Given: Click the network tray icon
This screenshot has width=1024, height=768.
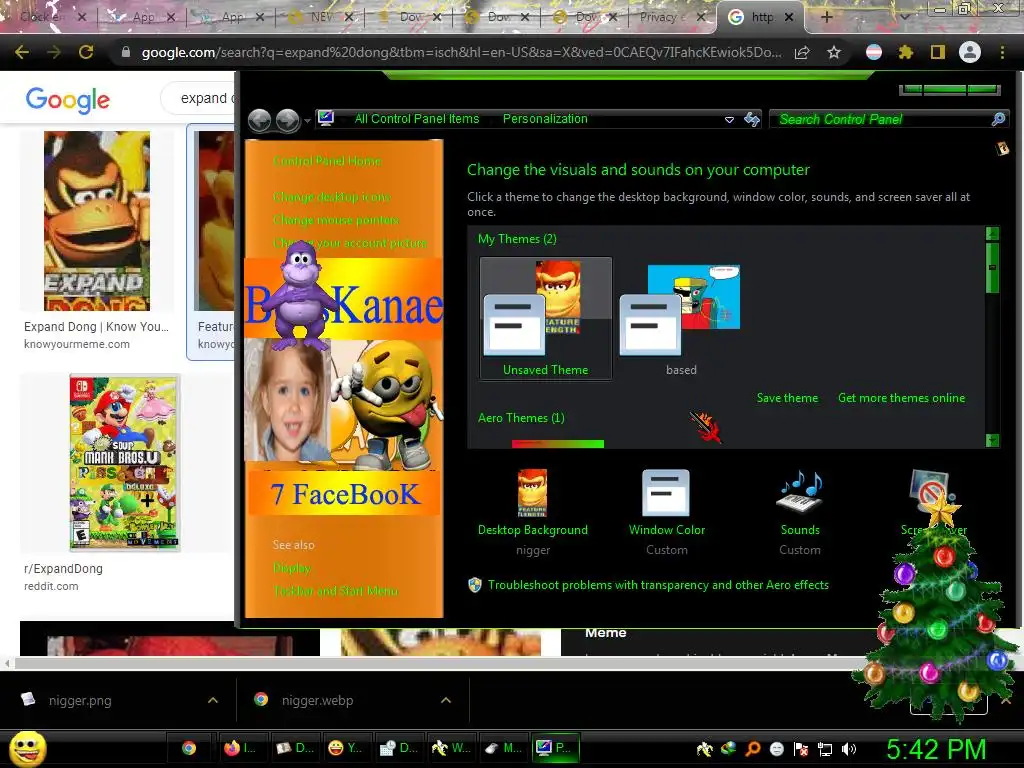Looking at the screenshot, I should [825, 749].
